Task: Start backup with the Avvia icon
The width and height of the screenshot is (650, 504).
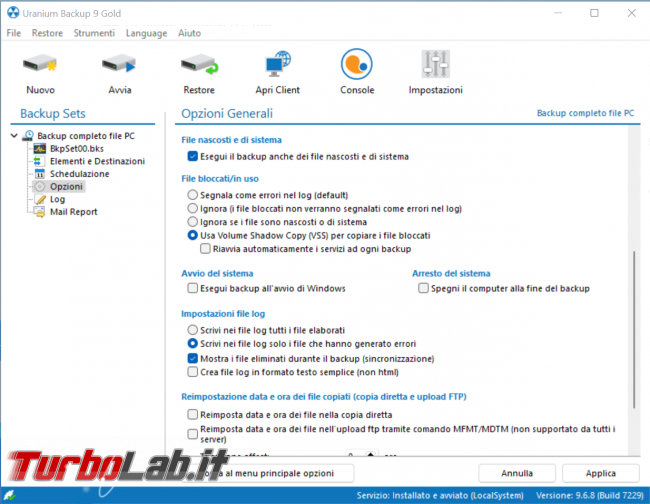Action: coord(119,64)
